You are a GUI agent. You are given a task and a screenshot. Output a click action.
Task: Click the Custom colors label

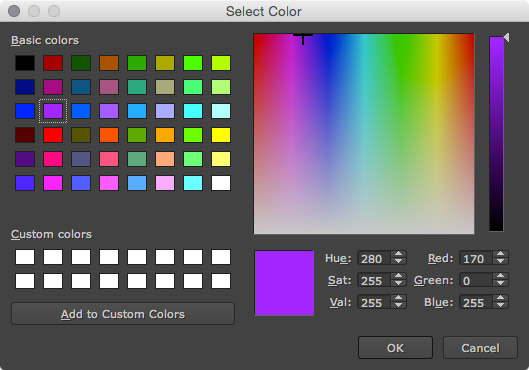click(x=51, y=234)
